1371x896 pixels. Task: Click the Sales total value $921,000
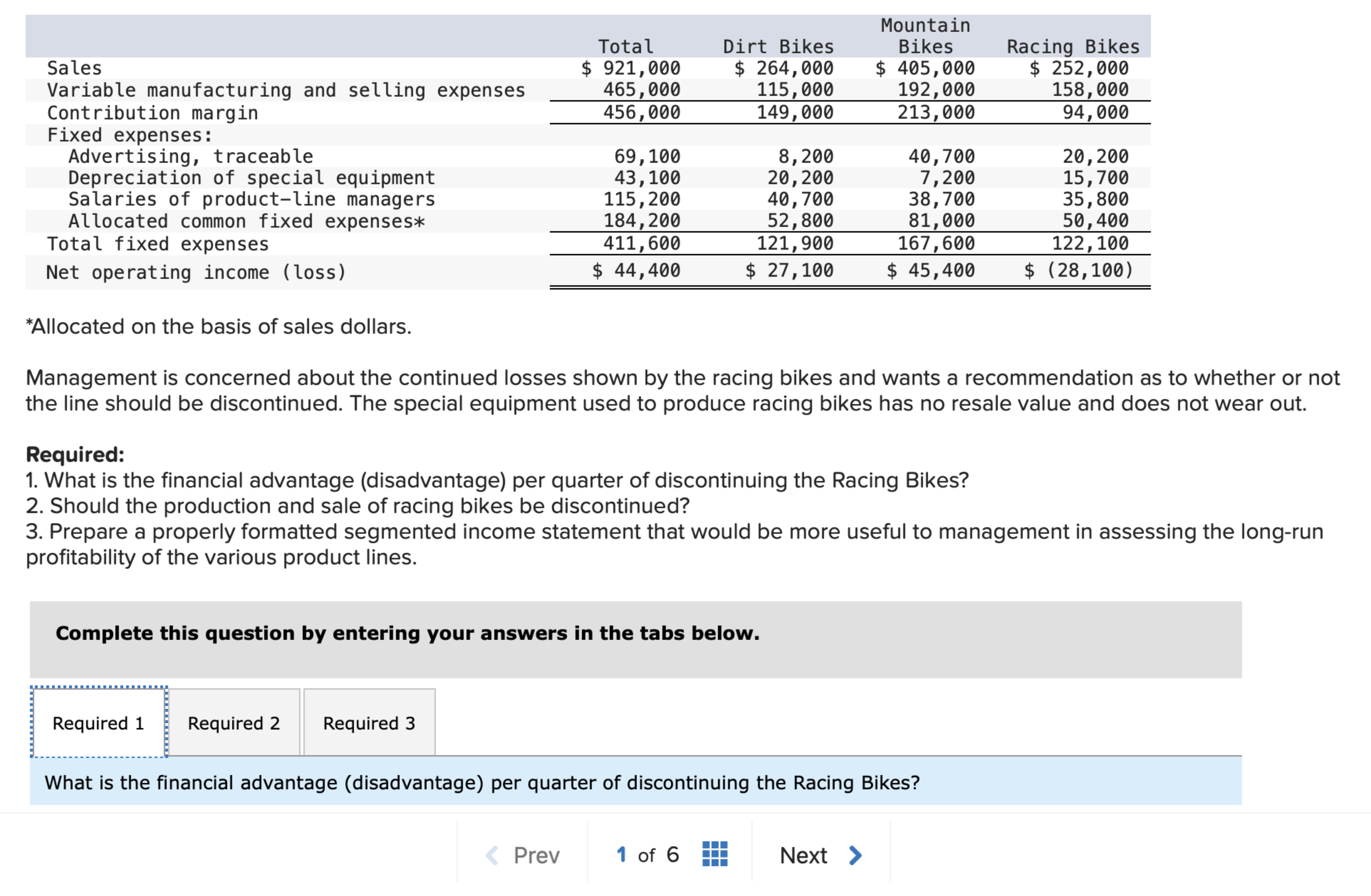pyautogui.click(x=631, y=67)
